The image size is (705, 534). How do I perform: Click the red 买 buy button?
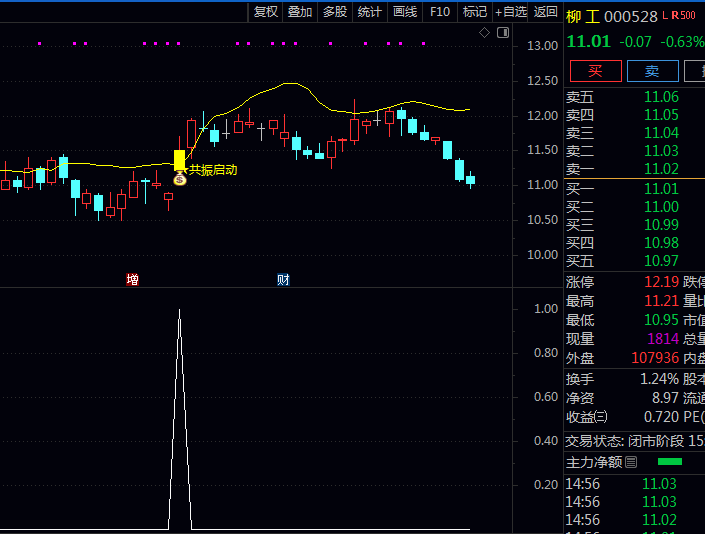(596, 71)
